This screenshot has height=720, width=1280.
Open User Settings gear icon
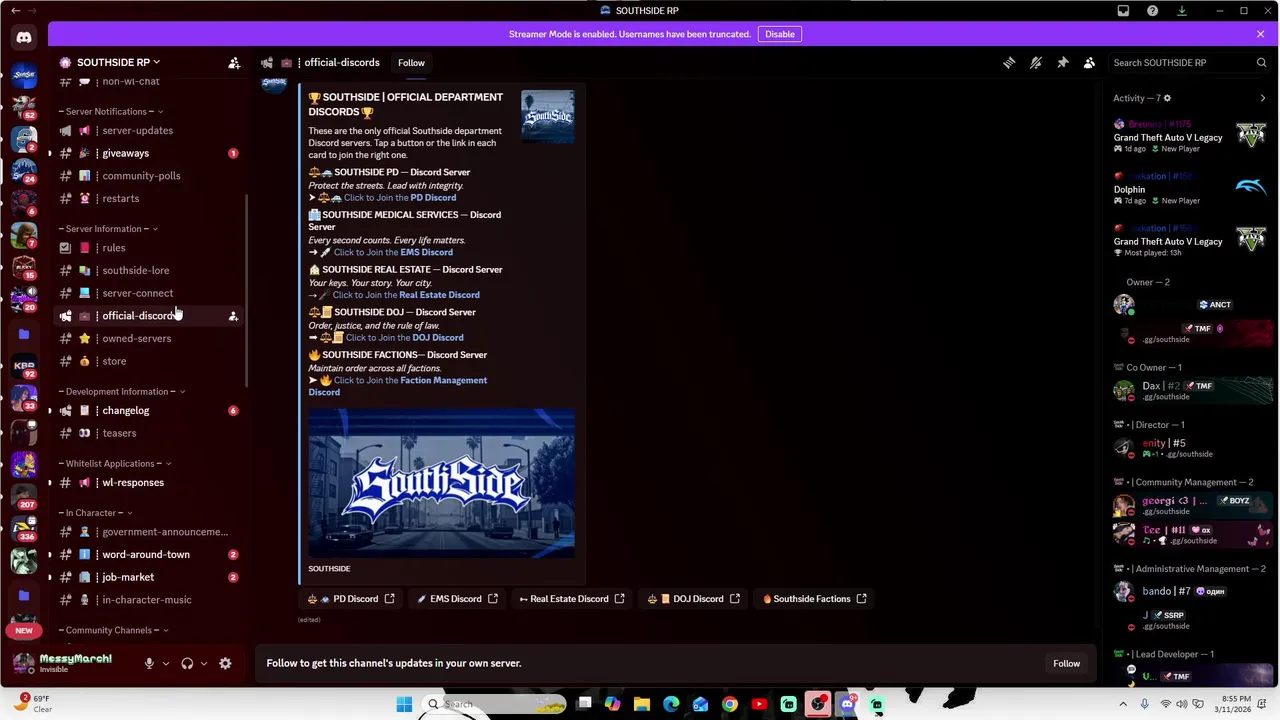point(225,663)
